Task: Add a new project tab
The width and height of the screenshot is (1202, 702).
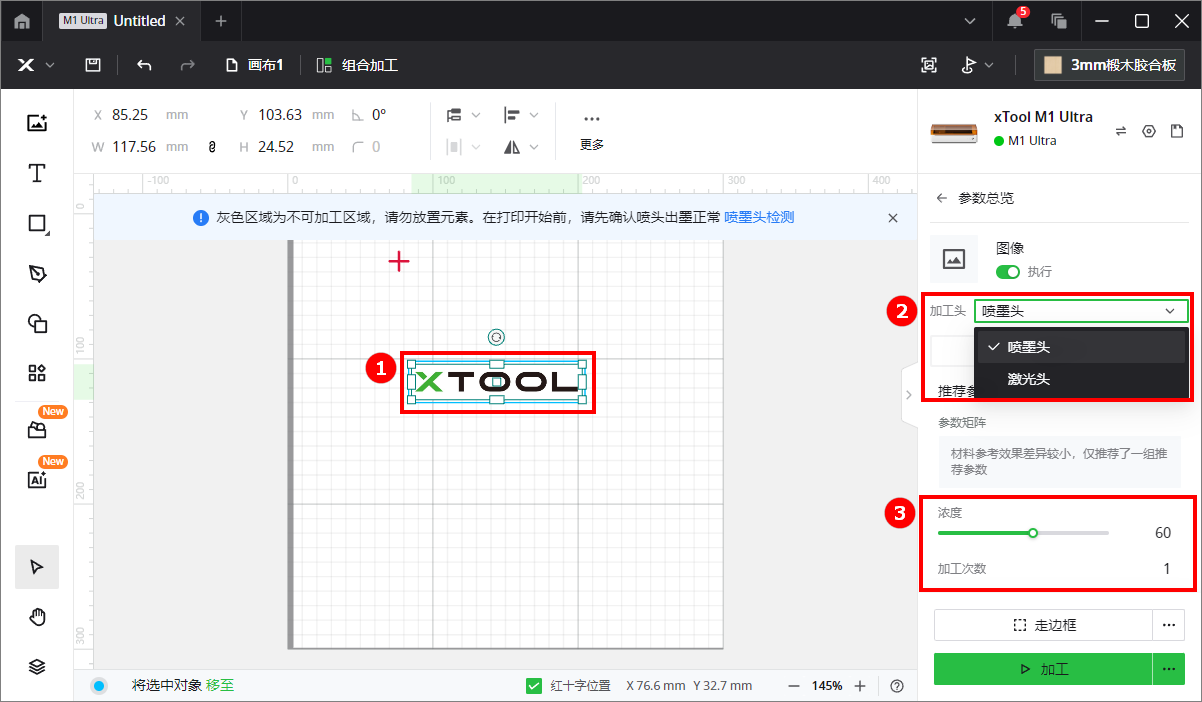Action: pos(221,21)
